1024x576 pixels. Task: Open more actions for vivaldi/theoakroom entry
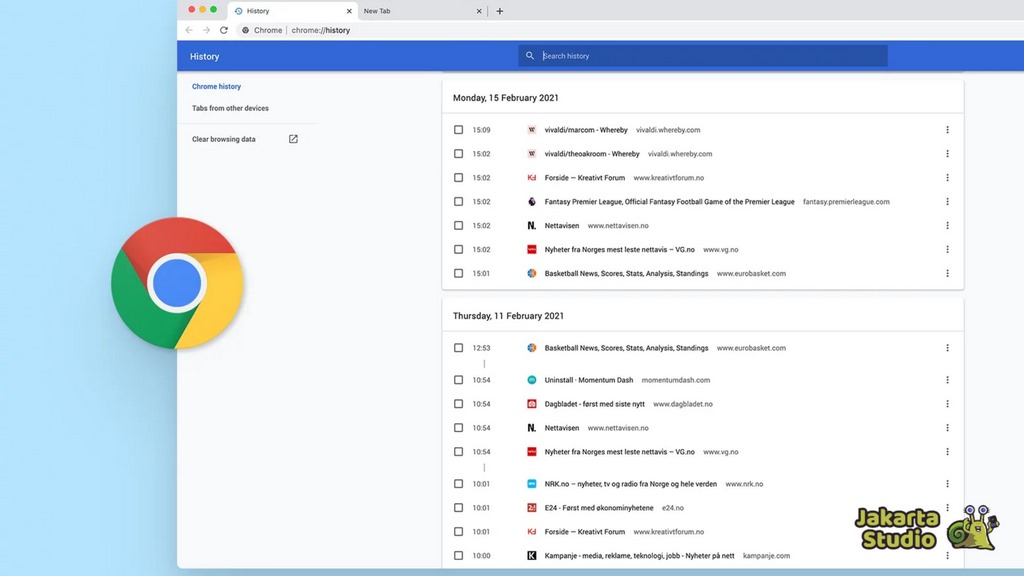(x=947, y=154)
